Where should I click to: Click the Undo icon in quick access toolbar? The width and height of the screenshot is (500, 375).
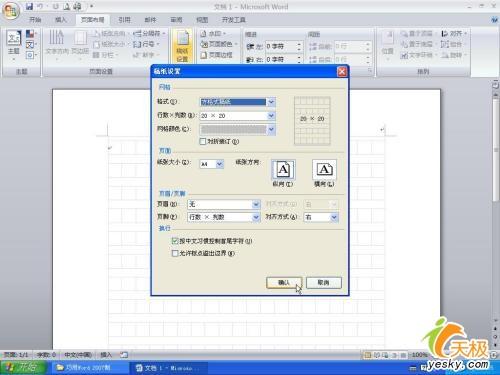point(40,6)
